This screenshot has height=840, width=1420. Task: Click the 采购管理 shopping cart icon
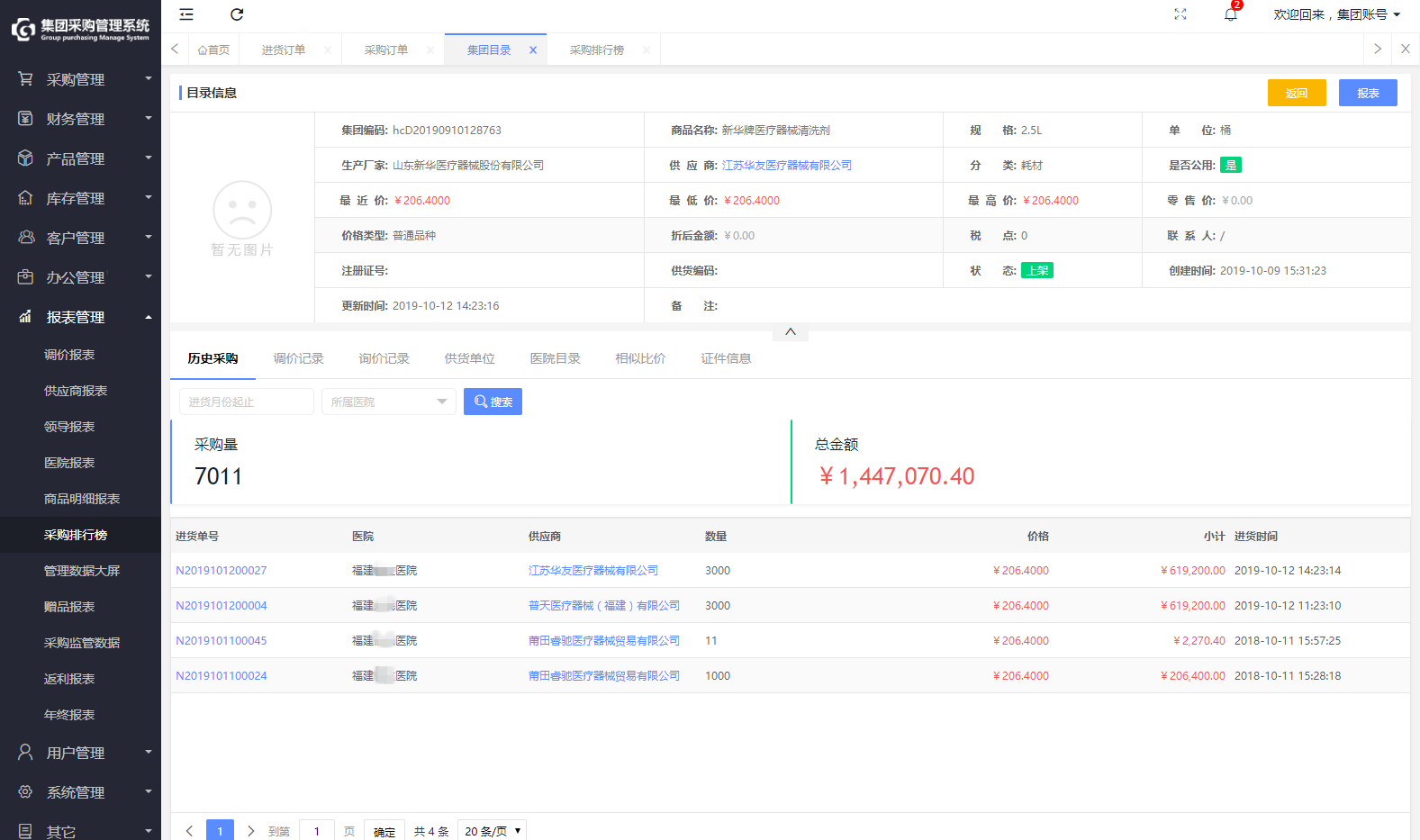(25, 79)
